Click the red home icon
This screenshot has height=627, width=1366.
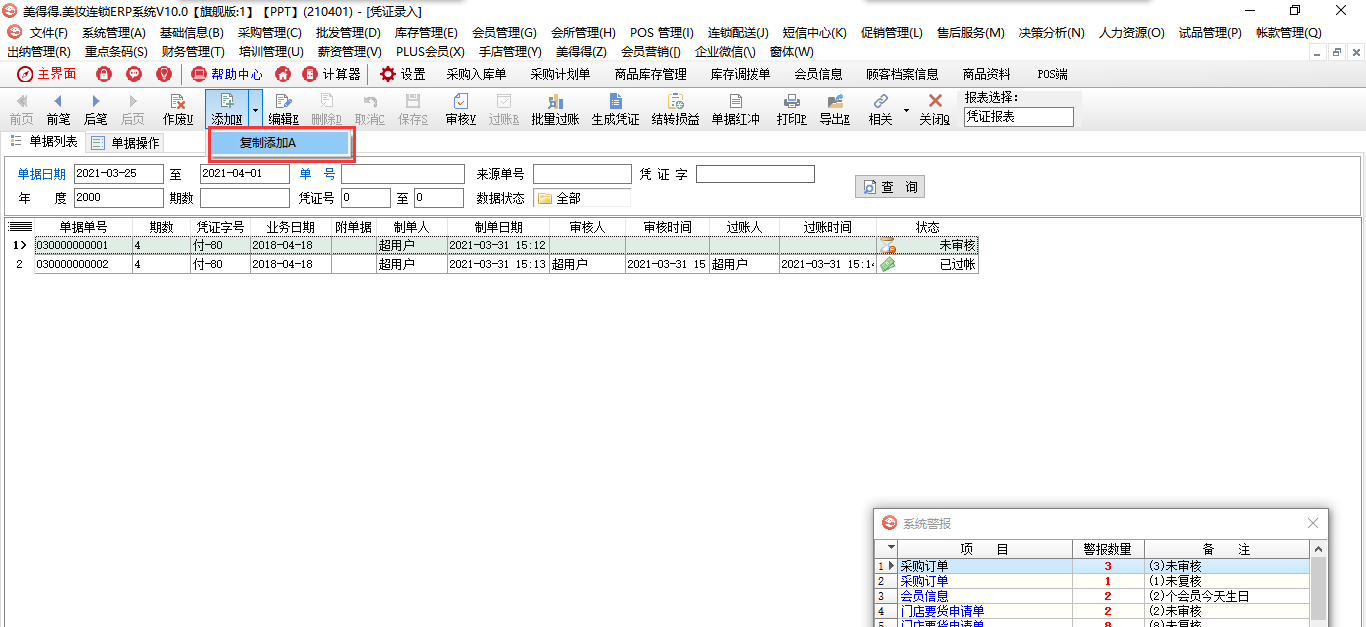pyautogui.click(x=283, y=74)
